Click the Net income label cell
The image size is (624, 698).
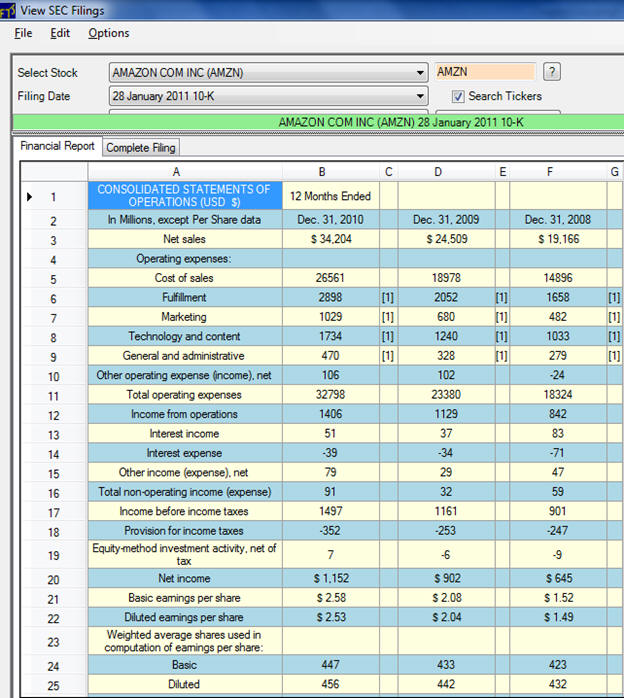pyautogui.click(x=185, y=578)
